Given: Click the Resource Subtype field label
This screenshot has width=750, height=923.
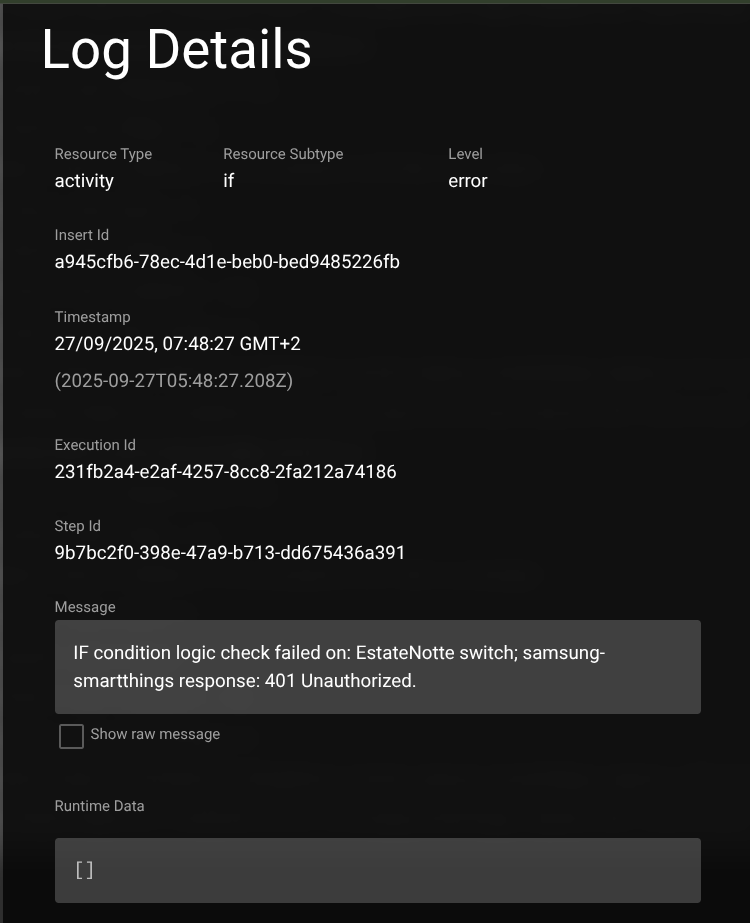Looking at the screenshot, I should (x=283, y=154).
